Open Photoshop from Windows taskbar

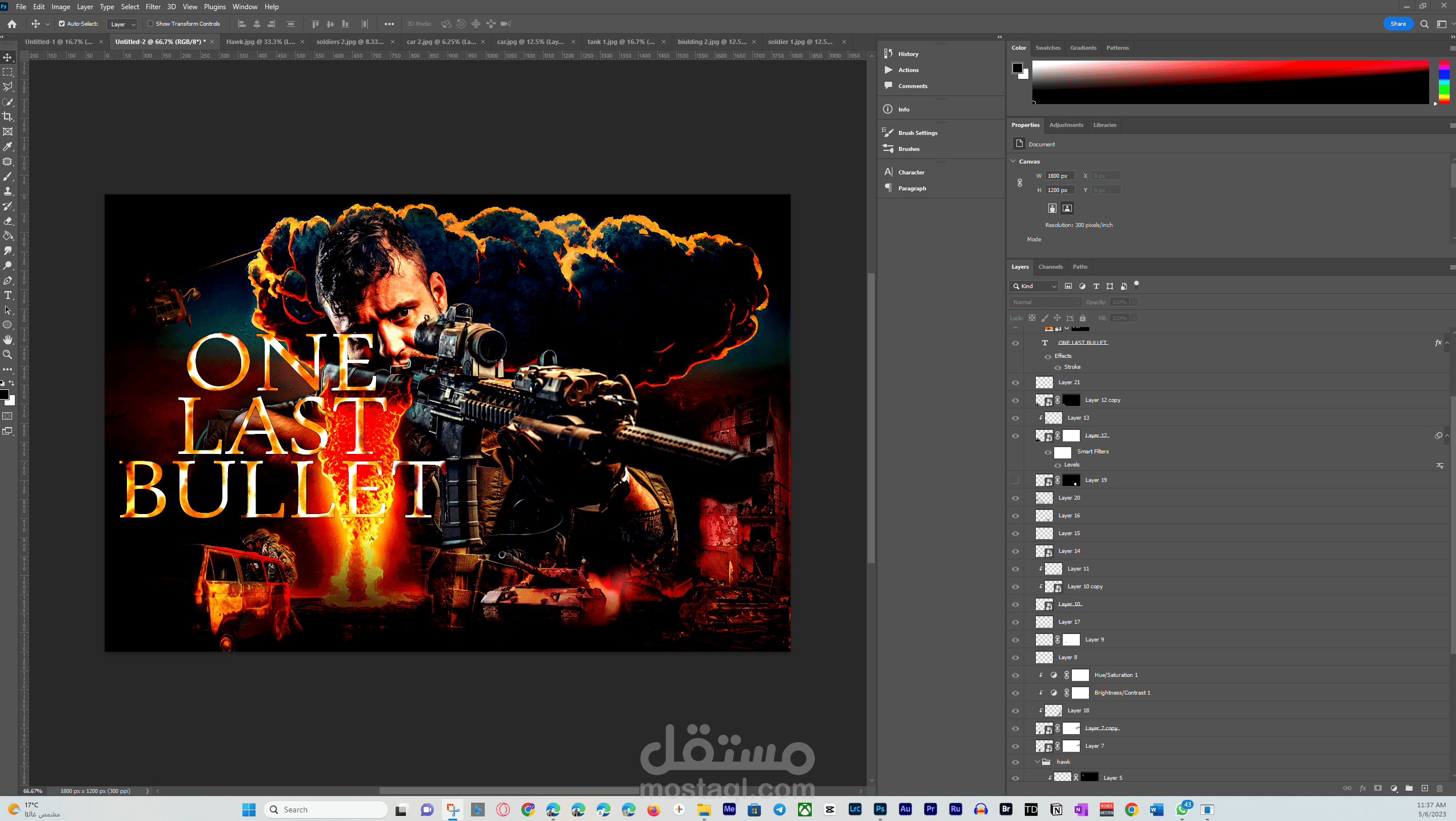pyautogui.click(x=880, y=810)
